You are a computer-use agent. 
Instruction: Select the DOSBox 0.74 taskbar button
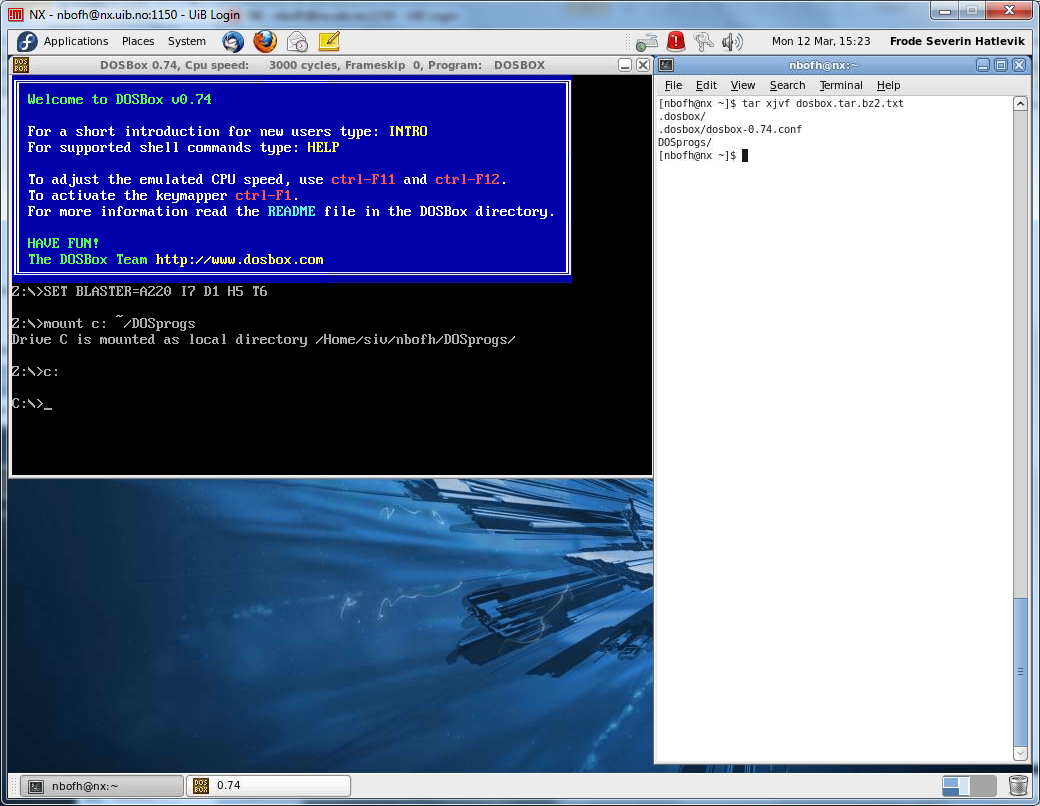coord(270,785)
